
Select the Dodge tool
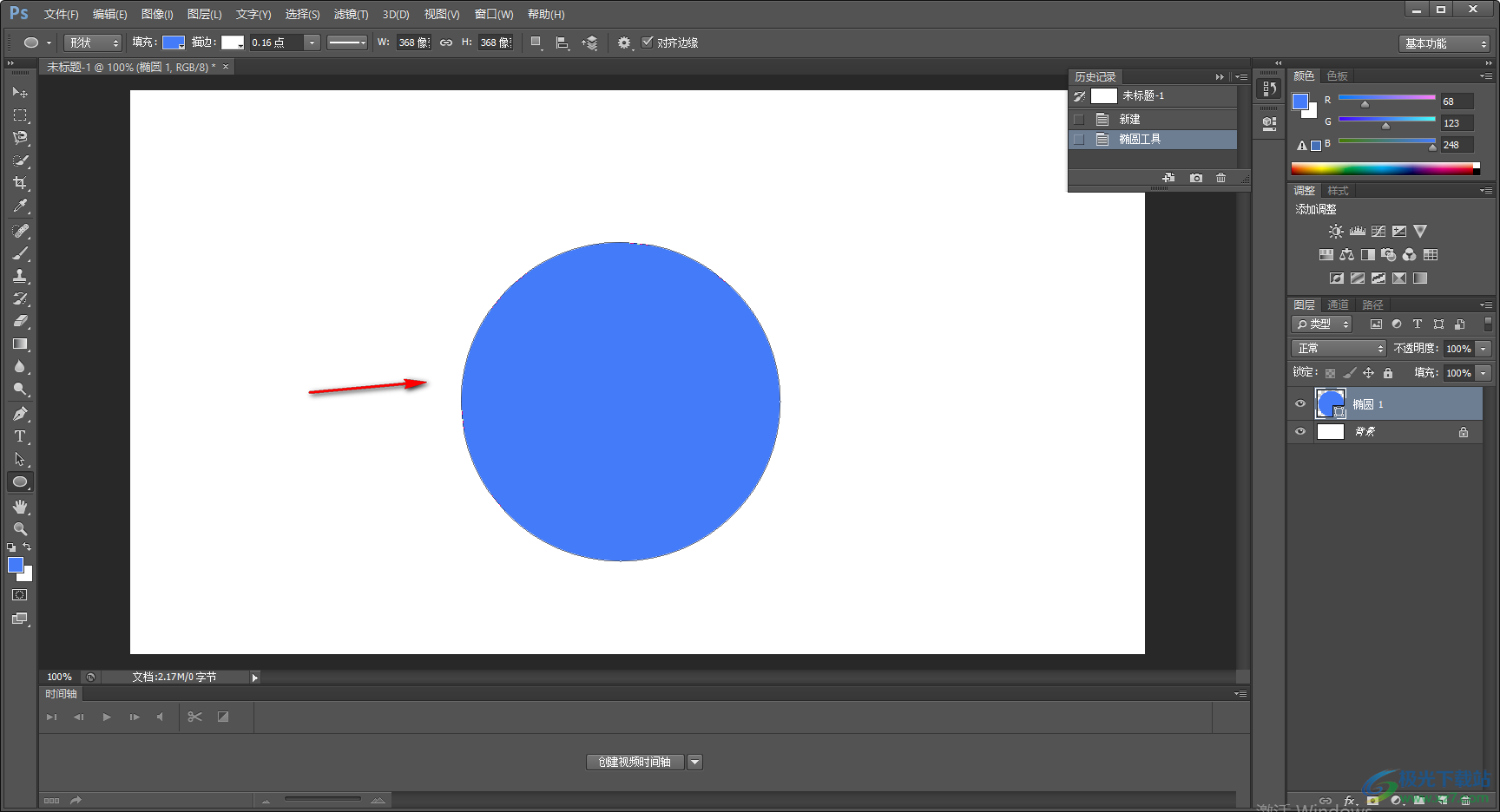[x=20, y=389]
